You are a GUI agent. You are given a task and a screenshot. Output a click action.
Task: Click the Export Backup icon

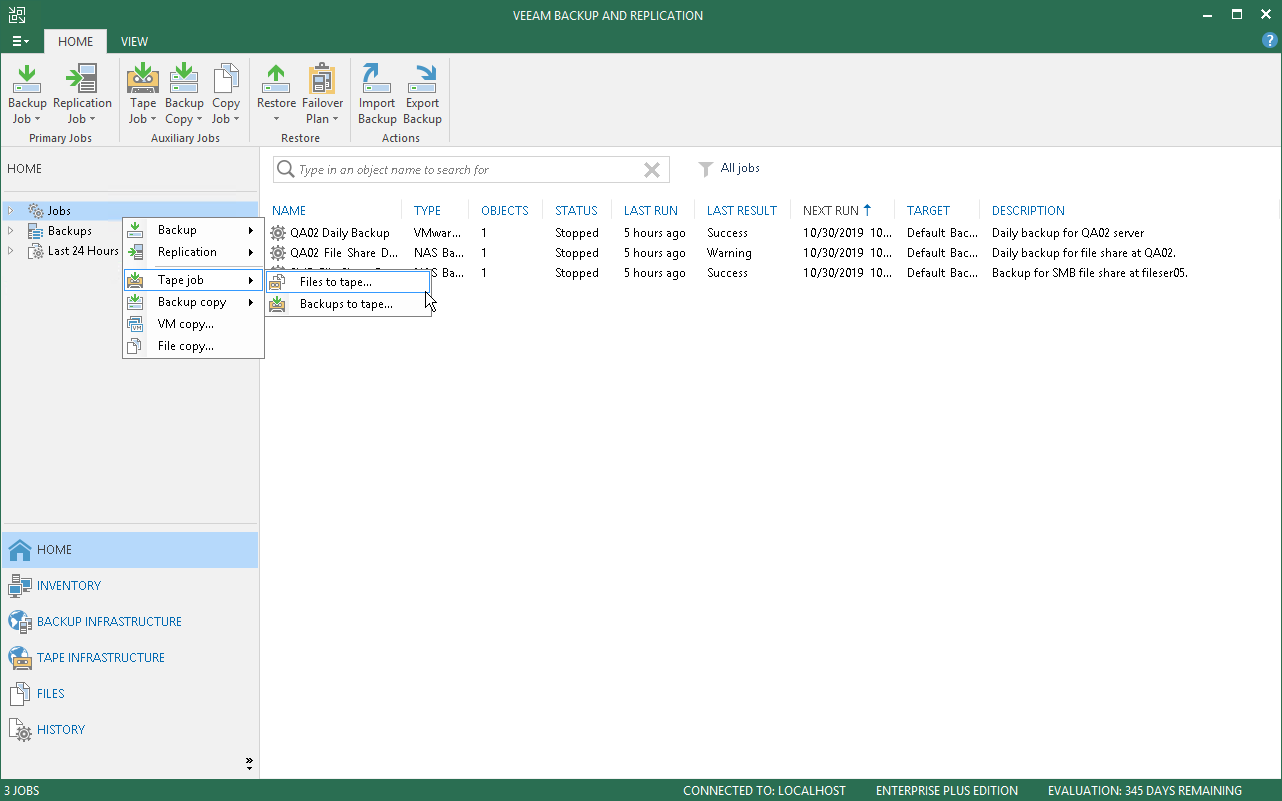pos(422,93)
